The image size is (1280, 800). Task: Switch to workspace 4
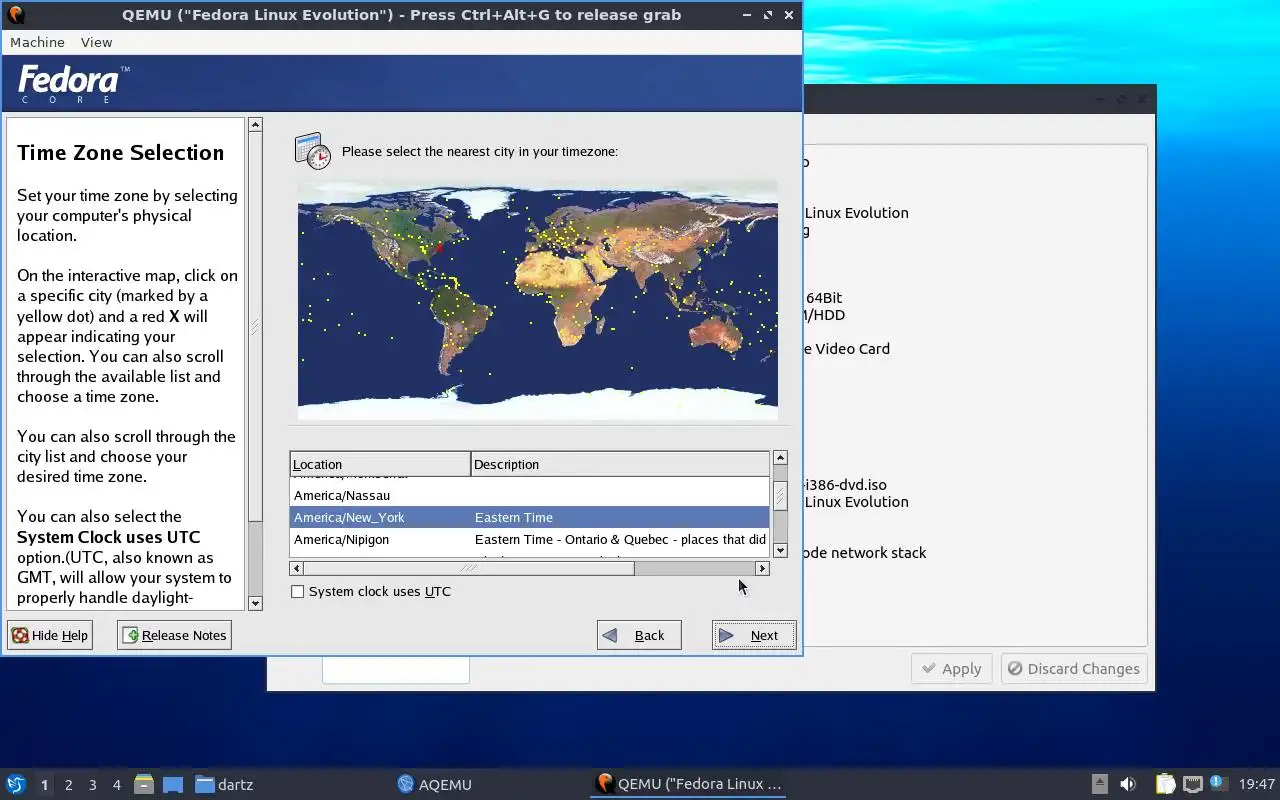click(x=116, y=785)
